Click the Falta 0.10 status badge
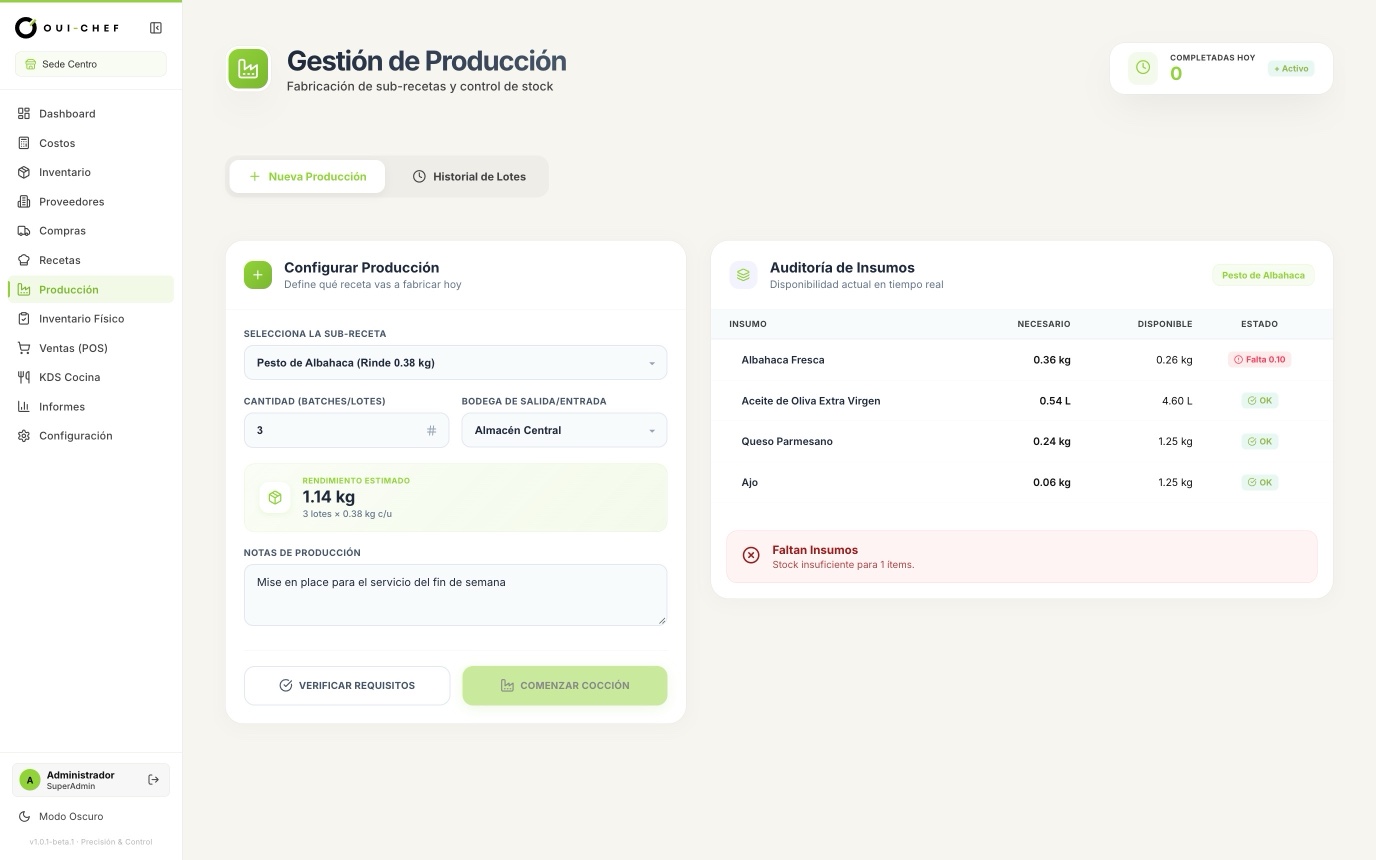This screenshot has height=860, width=1376. pyautogui.click(x=1259, y=359)
